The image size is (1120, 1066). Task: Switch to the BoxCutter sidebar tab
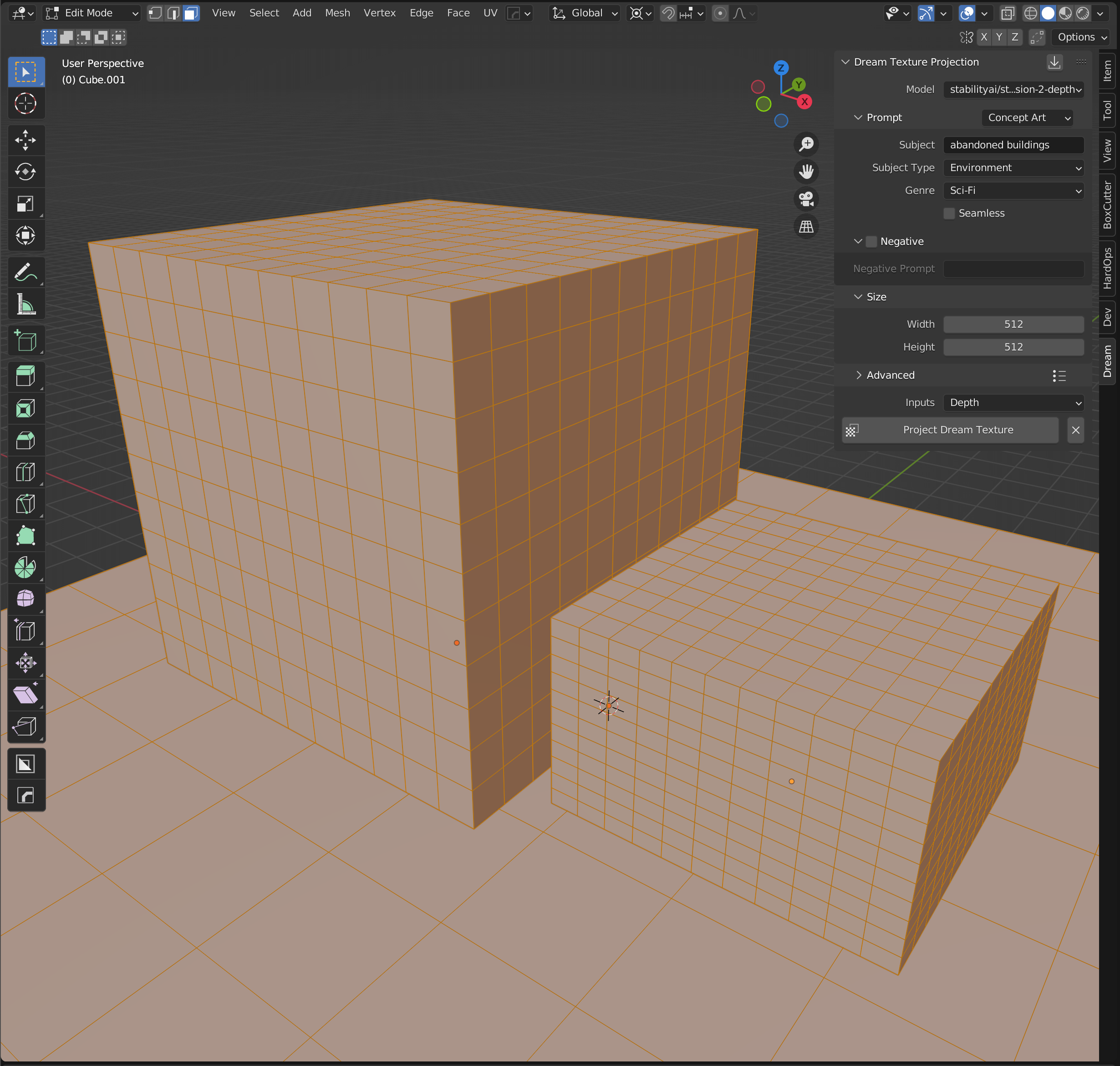tap(1107, 205)
